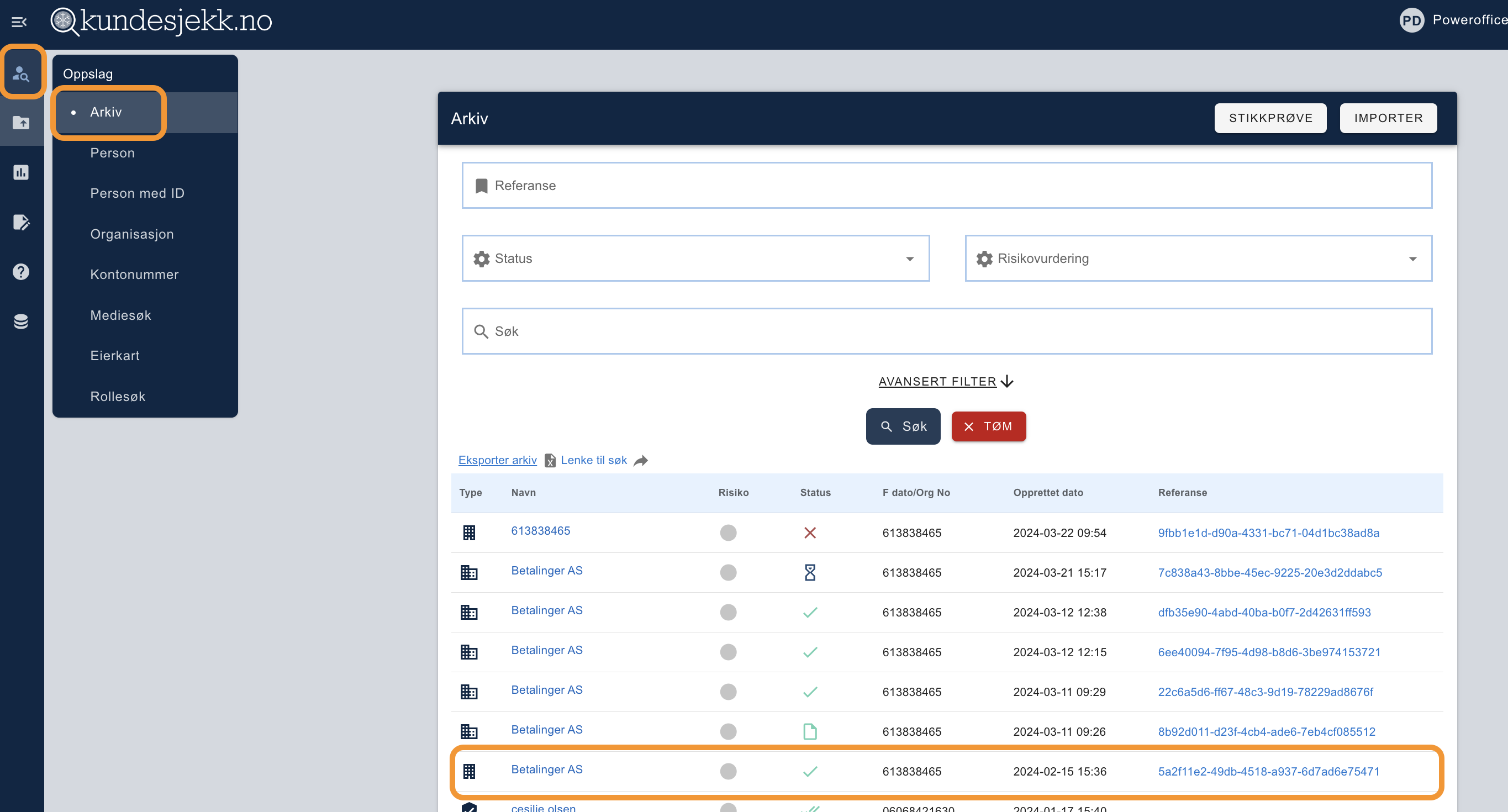Open reference 22c6a5d6-ff67-48c3-9d19-78229ad8676f
The image size is (1508, 812).
tap(1266, 692)
